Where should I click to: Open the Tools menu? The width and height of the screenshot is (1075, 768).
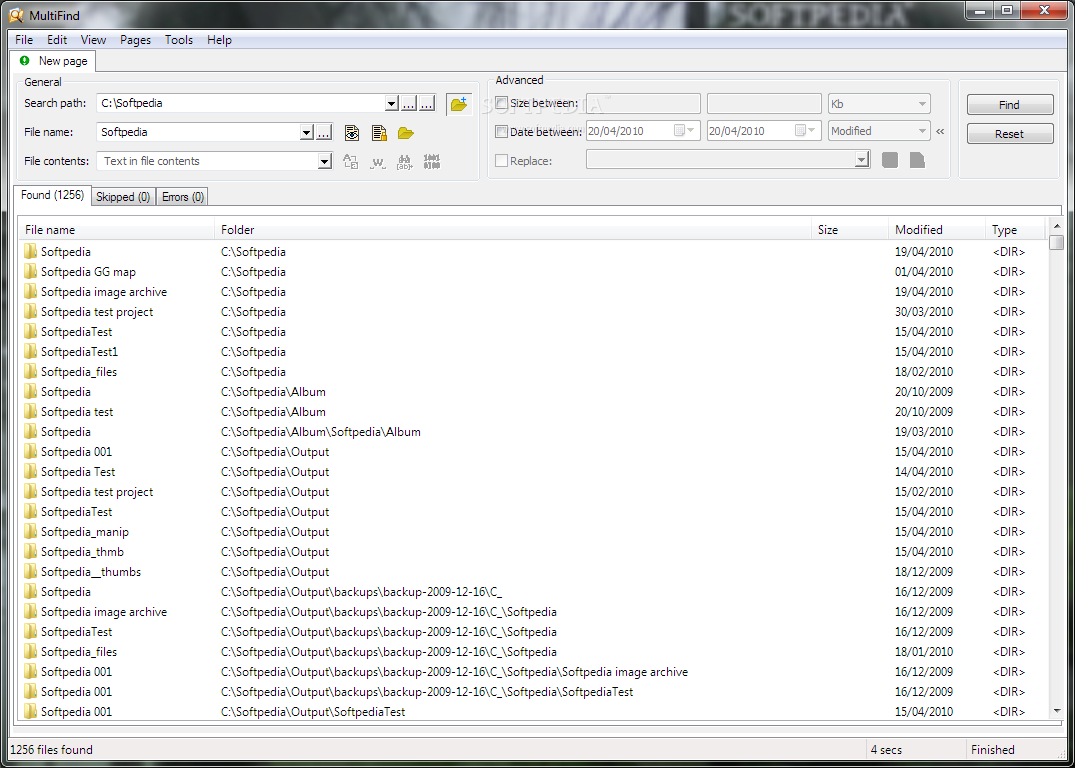179,40
